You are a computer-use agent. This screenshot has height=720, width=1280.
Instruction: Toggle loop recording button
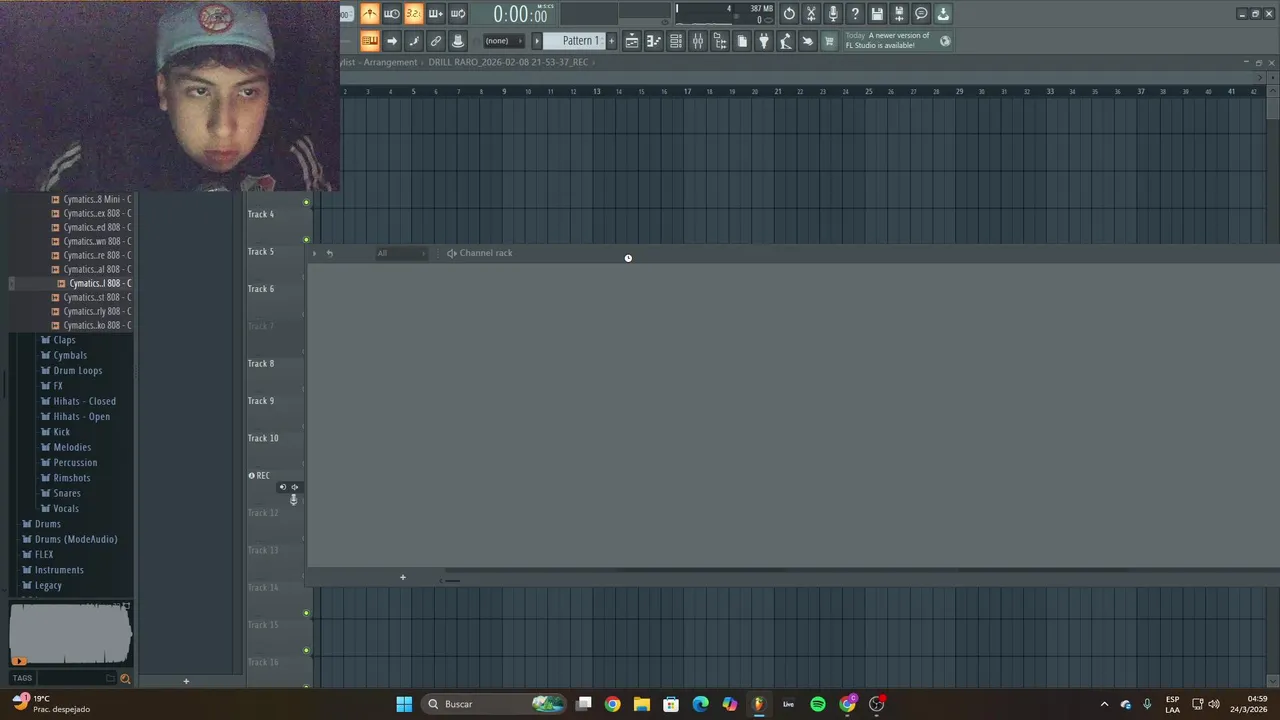(x=458, y=14)
